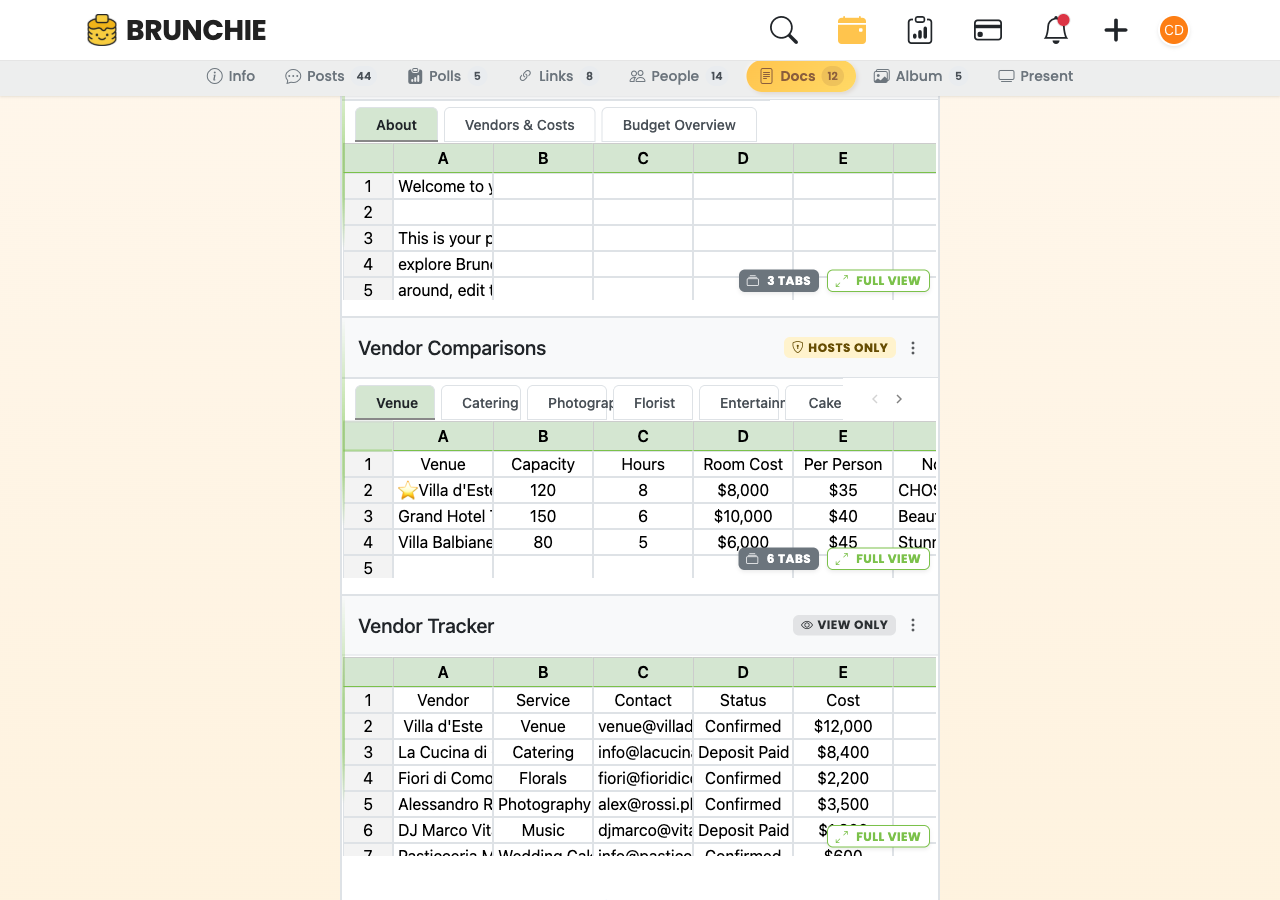Image resolution: width=1280 pixels, height=900 pixels.
Task: Click the plus create icon
Action: click(x=1116, y=30)
